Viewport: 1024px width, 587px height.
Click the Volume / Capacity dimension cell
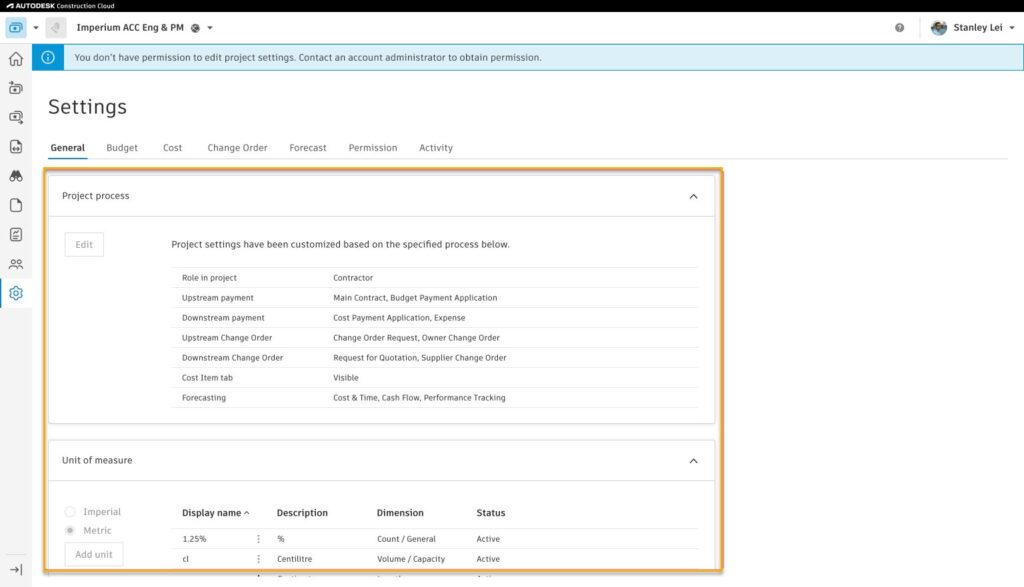[411, 559]
